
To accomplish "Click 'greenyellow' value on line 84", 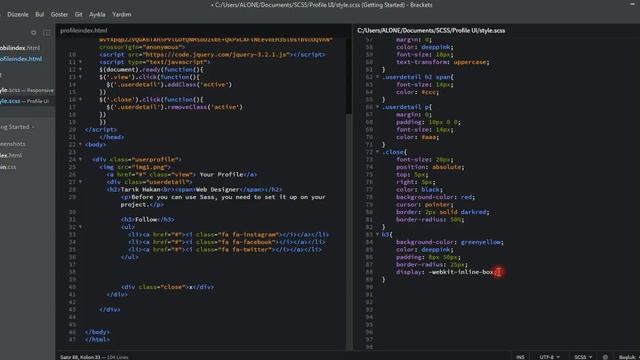I will [x=481, y=242].
